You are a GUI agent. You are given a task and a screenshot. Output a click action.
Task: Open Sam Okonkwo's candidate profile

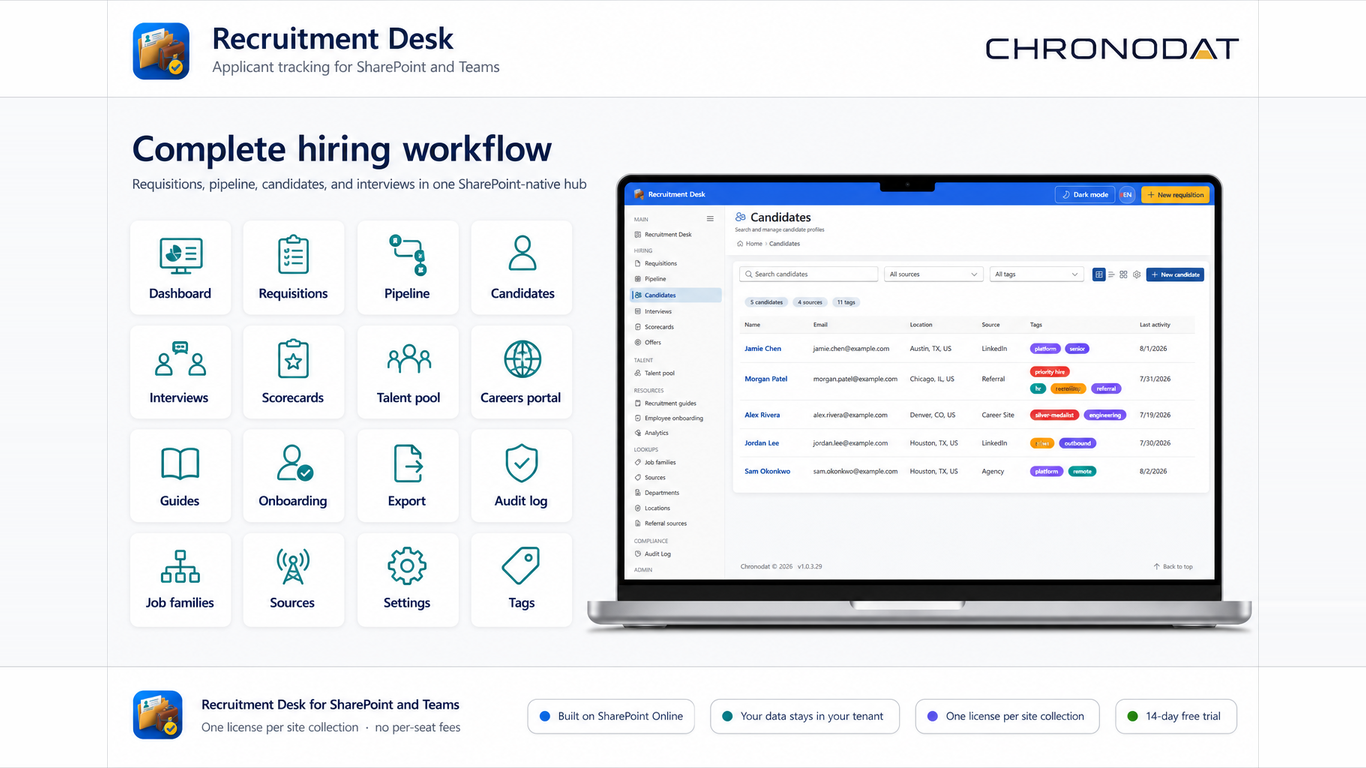[x=768, y=471]
